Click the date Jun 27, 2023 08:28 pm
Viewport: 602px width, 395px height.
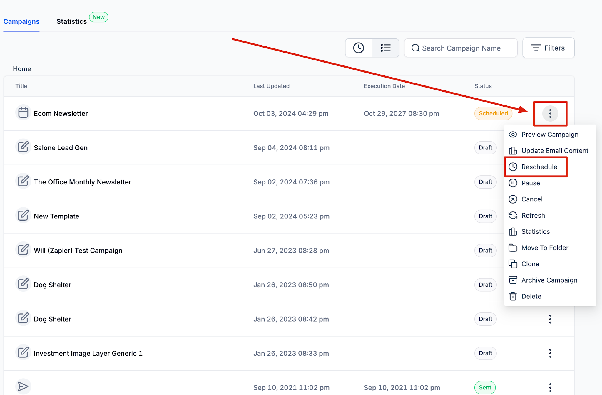pos(291,251)
